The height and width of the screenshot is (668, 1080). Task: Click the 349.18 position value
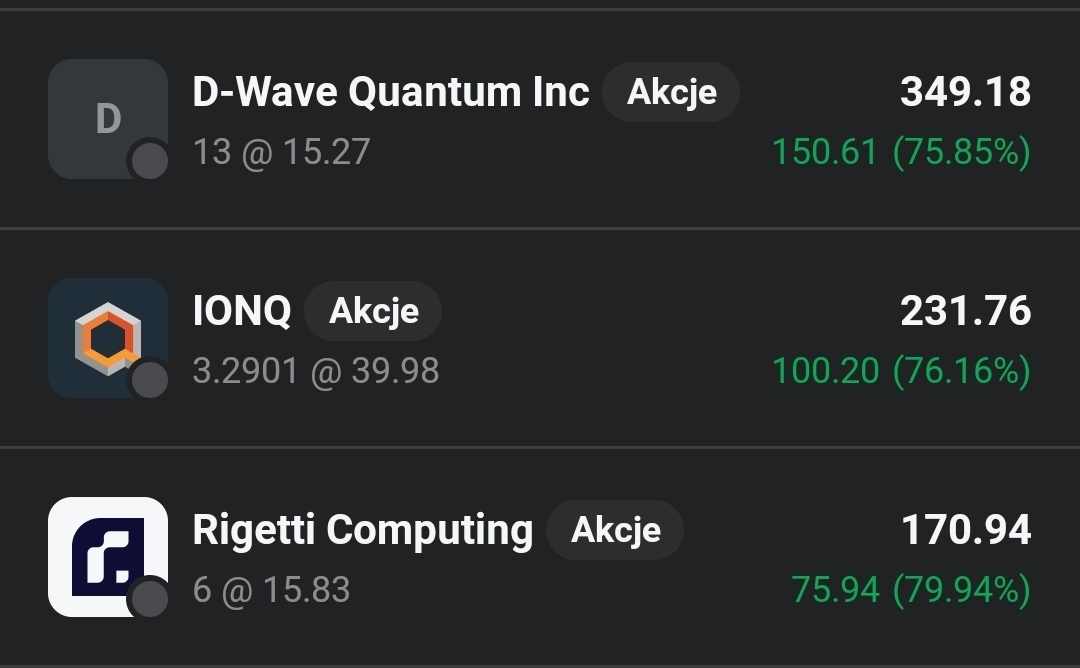[965, 92]
